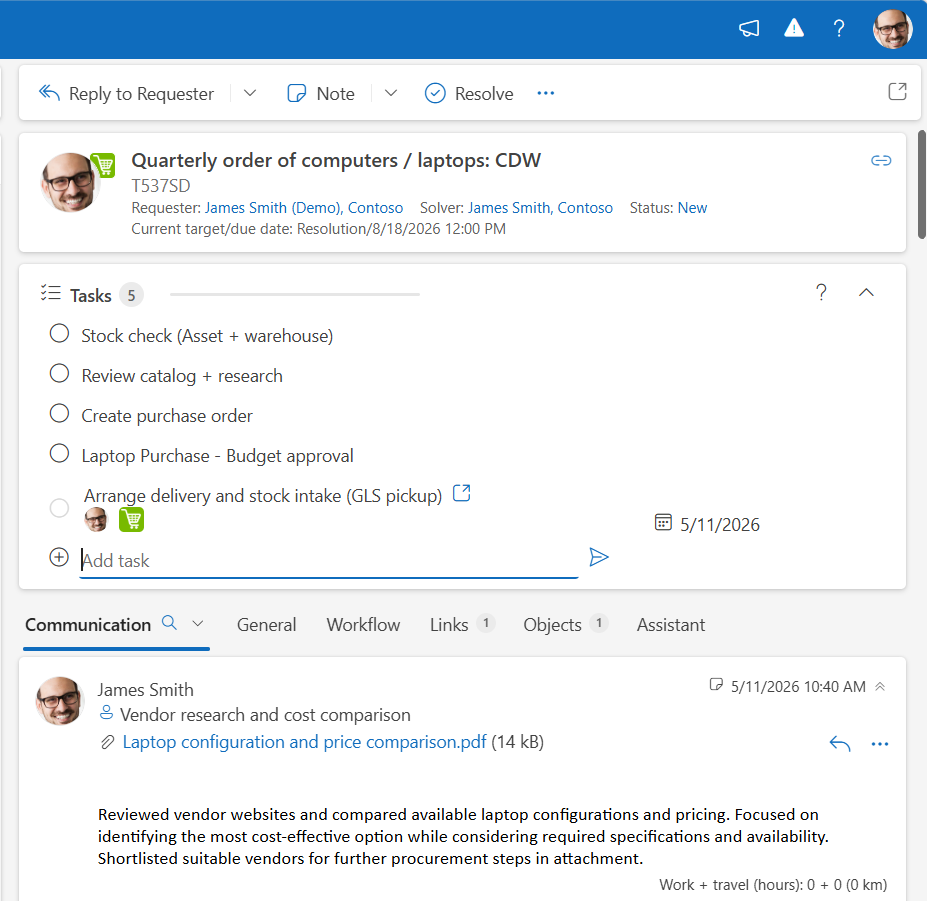Click the status New link
The width and height of the screenshot is (927, 901).
pyautogui.click(x=692, y=208)
